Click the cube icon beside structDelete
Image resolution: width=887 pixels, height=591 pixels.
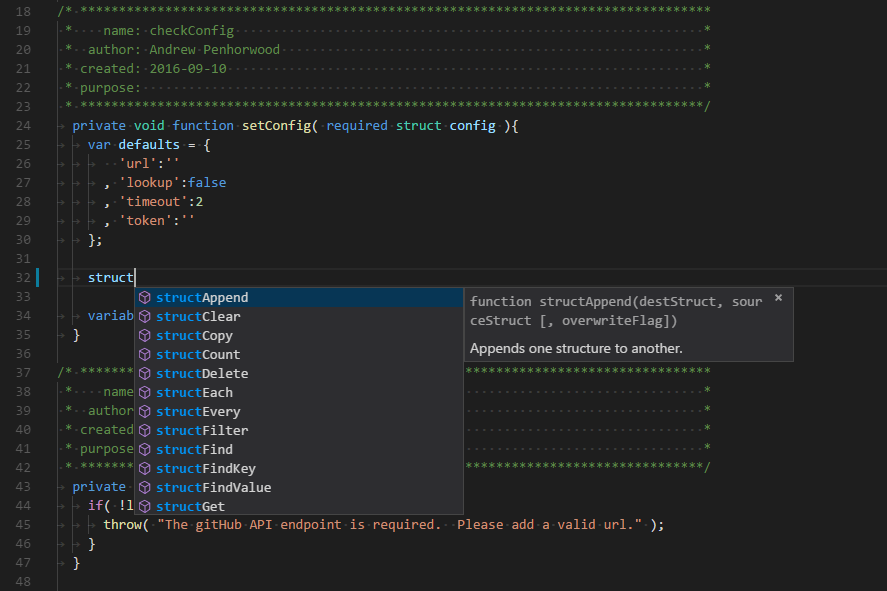[x=145, y=373]
